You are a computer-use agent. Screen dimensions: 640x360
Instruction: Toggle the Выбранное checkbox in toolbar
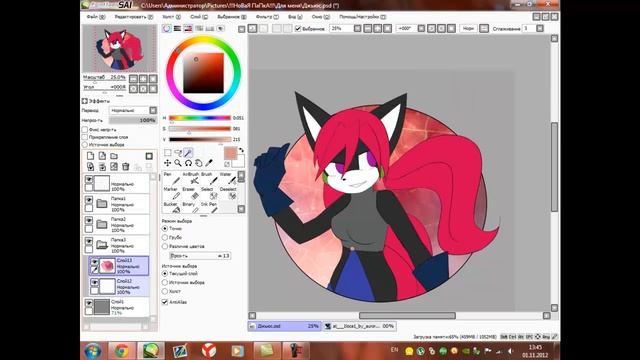pos(298,29)
